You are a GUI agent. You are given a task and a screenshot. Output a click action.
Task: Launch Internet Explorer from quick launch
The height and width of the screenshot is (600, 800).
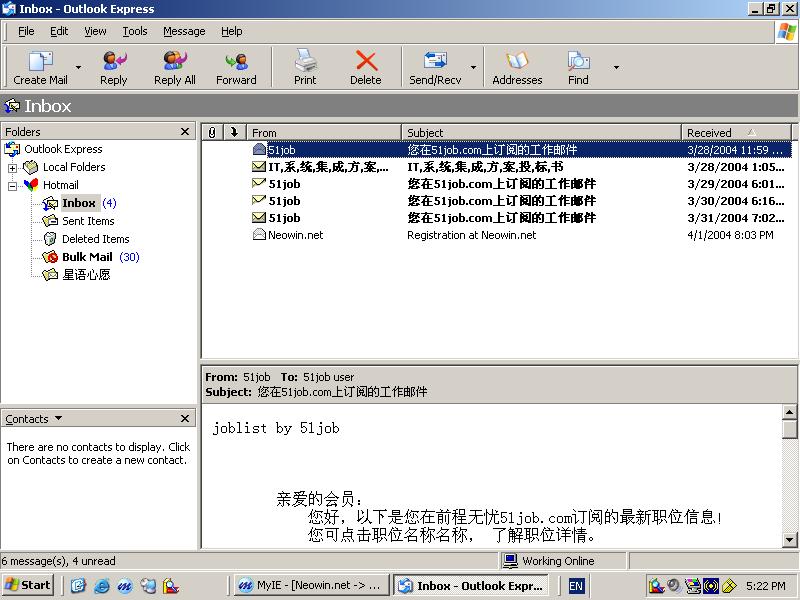click(101, 586)
